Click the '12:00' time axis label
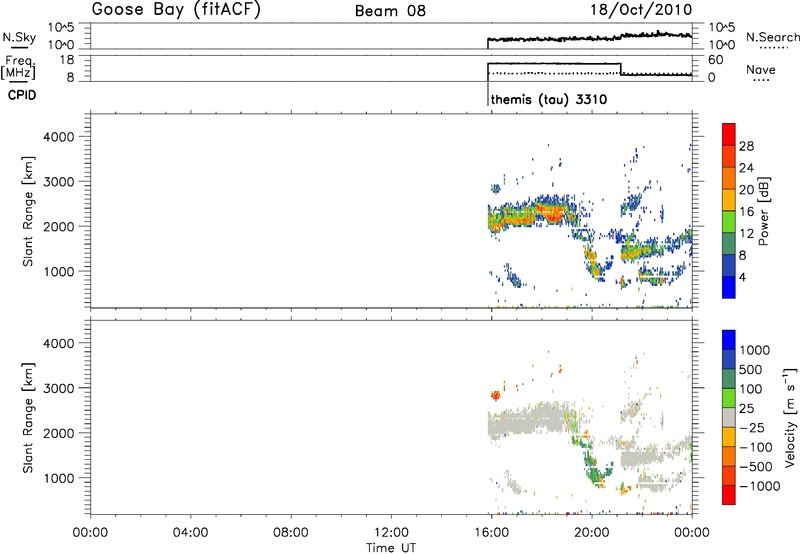The width and height of the screenshot is (800, 554). [x=391, y=533]
